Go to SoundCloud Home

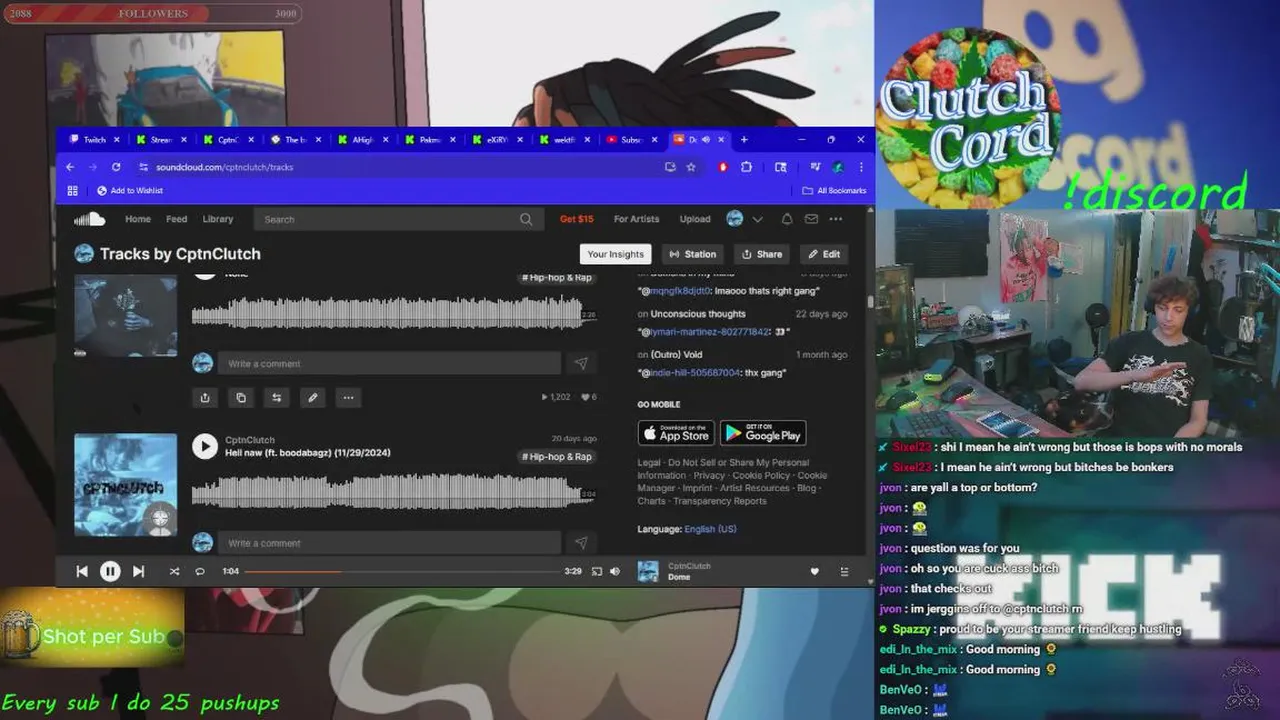(x=138, y=219)
